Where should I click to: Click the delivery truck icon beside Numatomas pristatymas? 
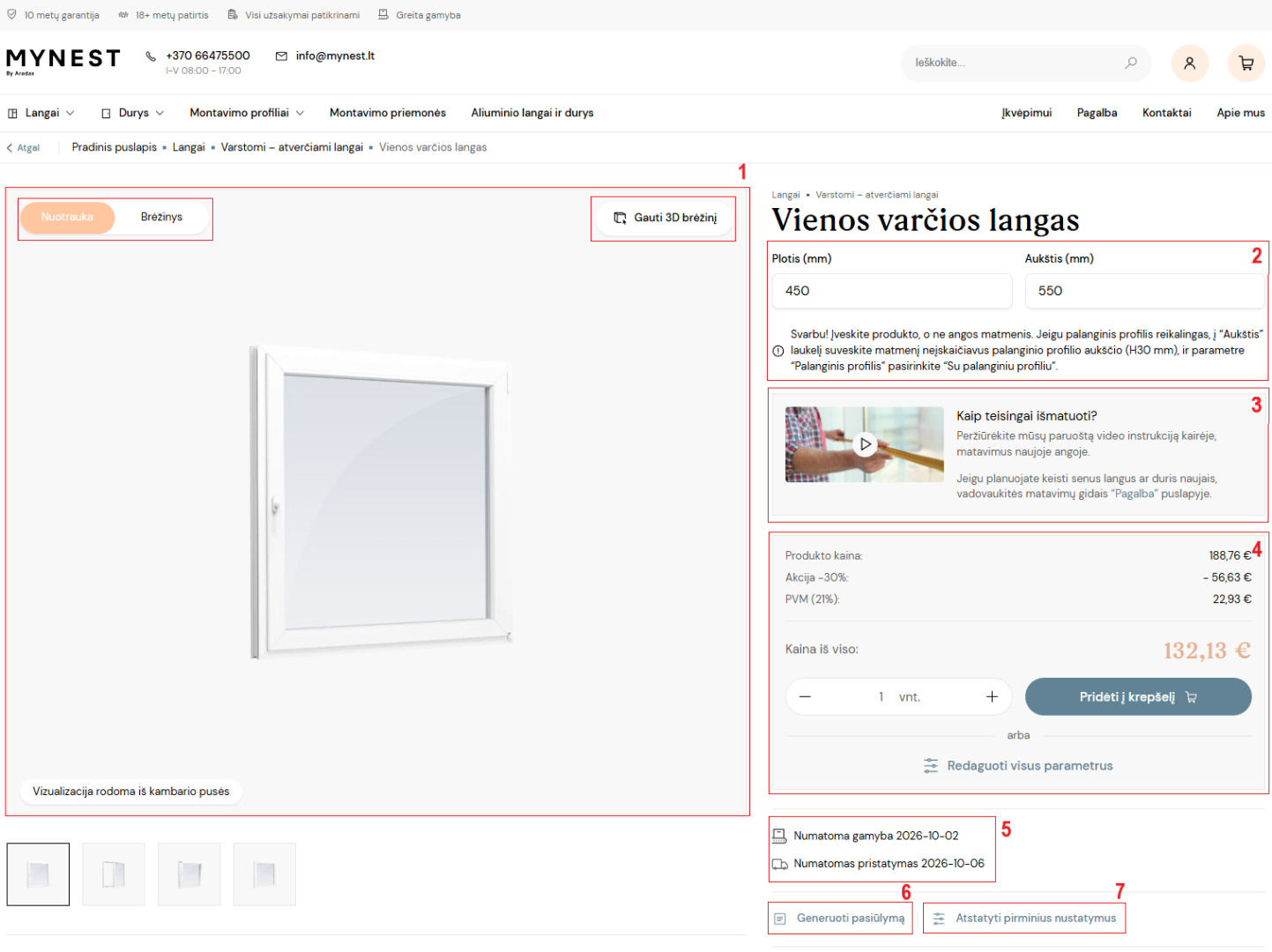point(780,864)
